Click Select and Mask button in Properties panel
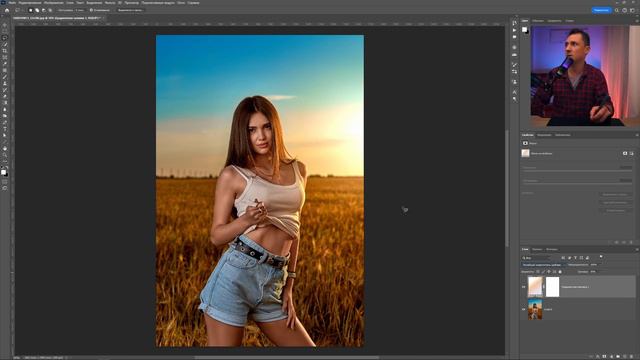640x360 pixels. coord(615,195)
